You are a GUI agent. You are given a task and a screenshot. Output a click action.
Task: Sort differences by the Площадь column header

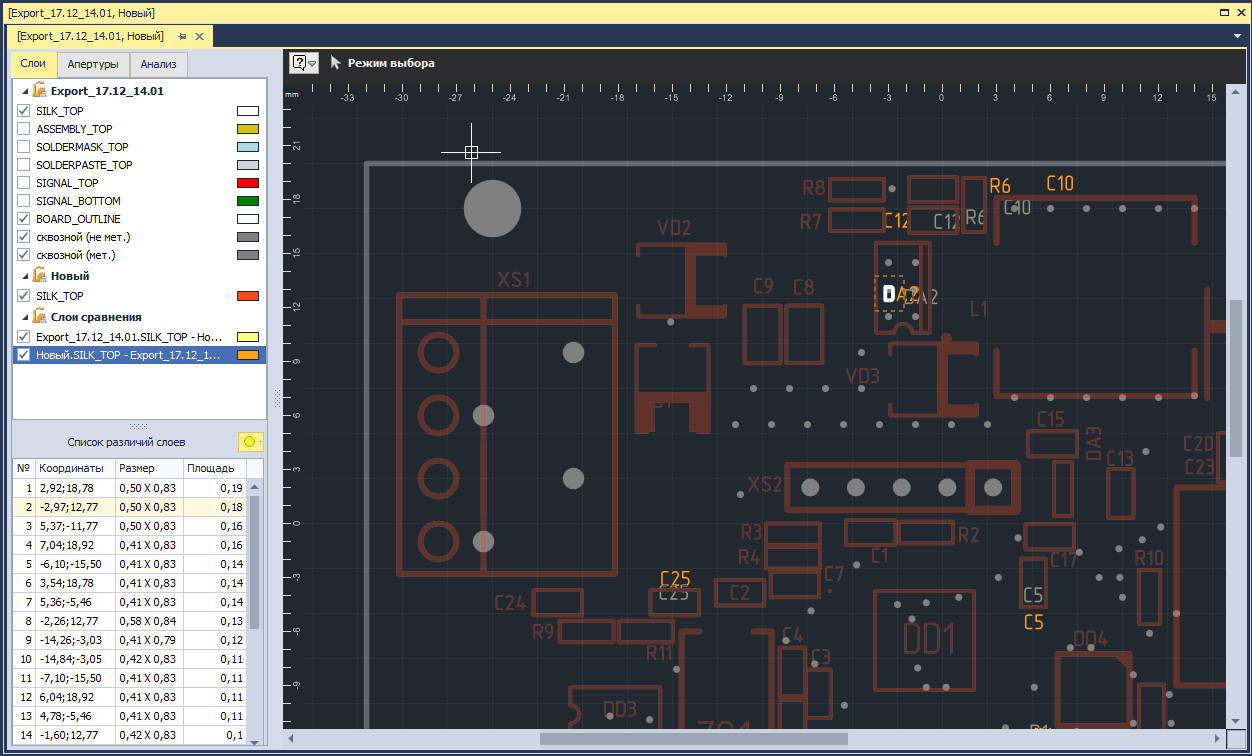[211, 468]
